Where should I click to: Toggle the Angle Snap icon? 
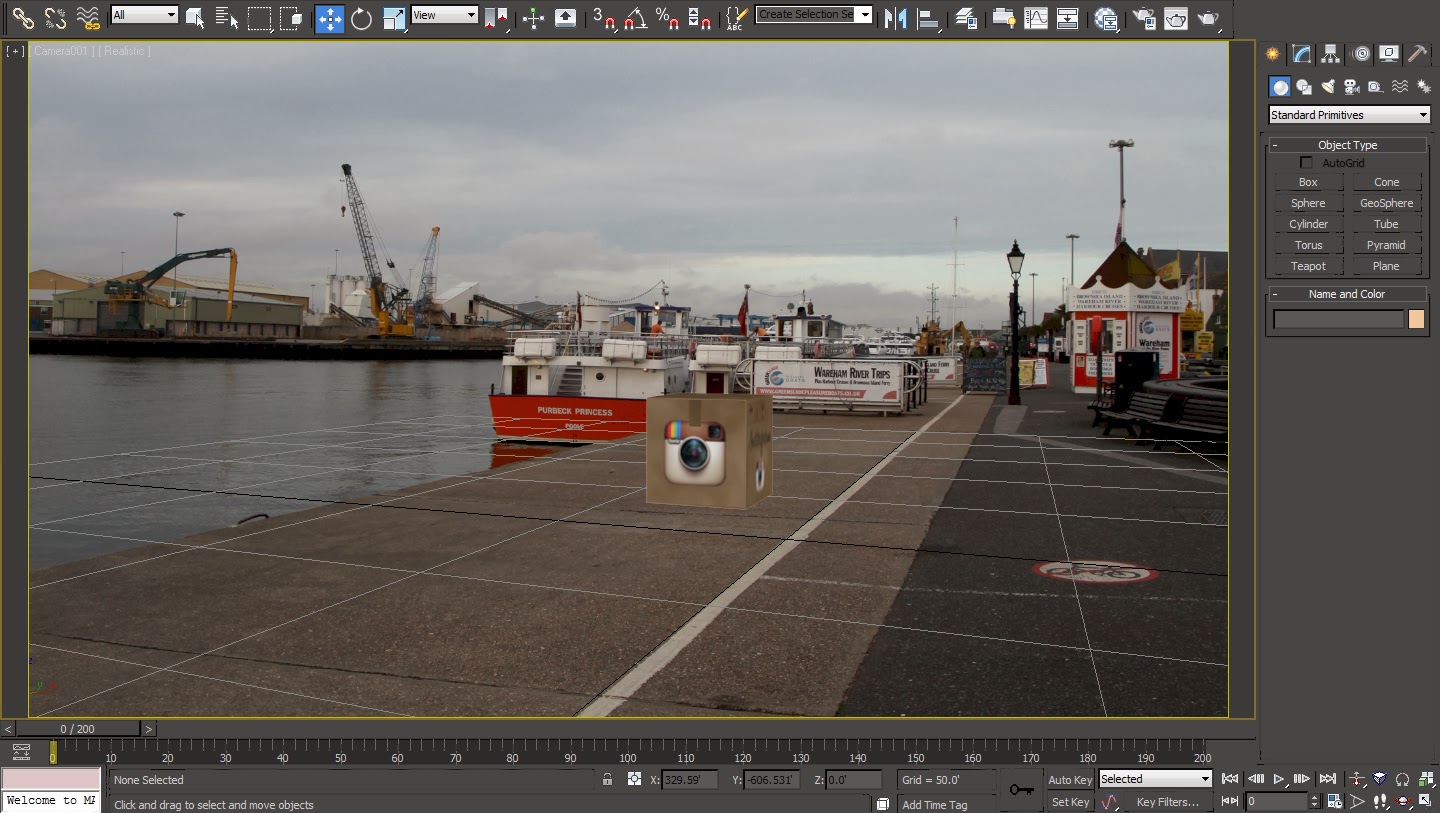(x=635, y=18)
